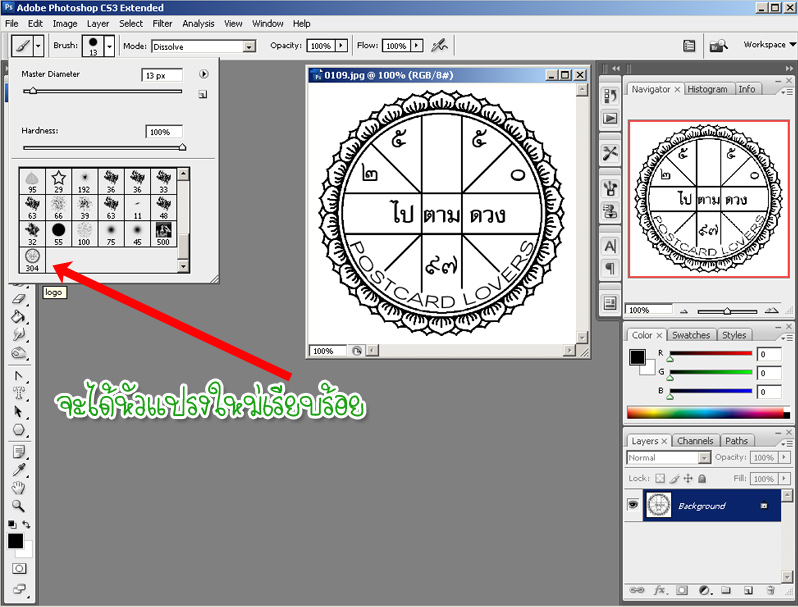Select the Sponge tool

point(19,353)
